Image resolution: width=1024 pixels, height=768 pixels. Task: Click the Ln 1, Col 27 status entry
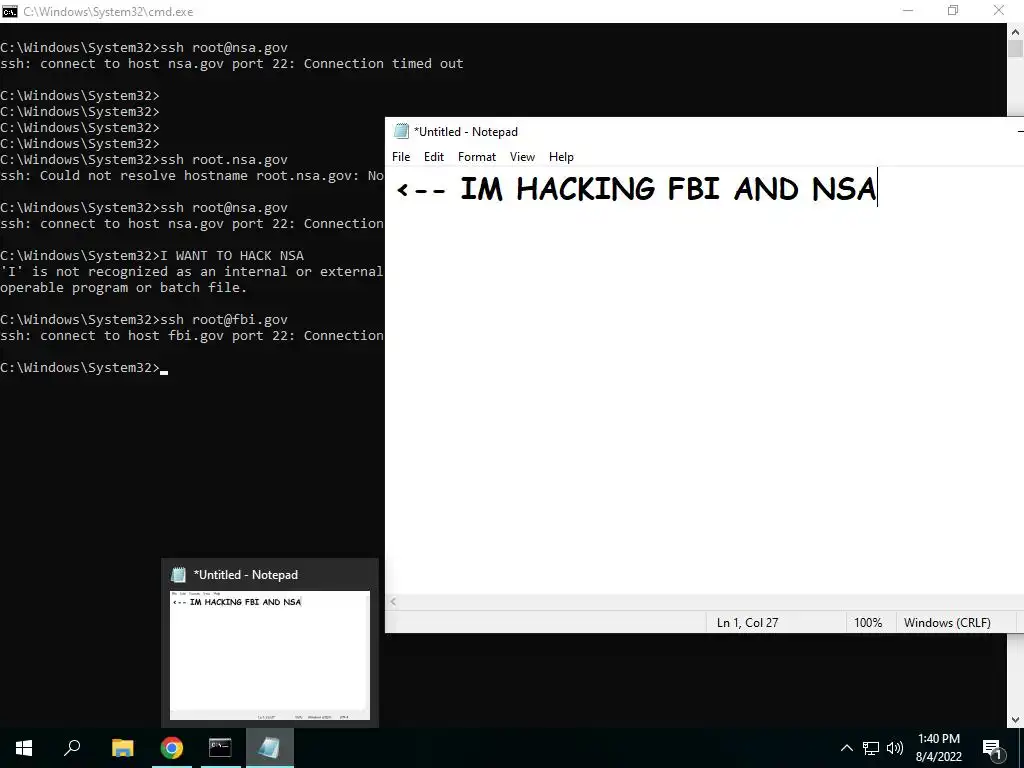click(x=747, y=622)
